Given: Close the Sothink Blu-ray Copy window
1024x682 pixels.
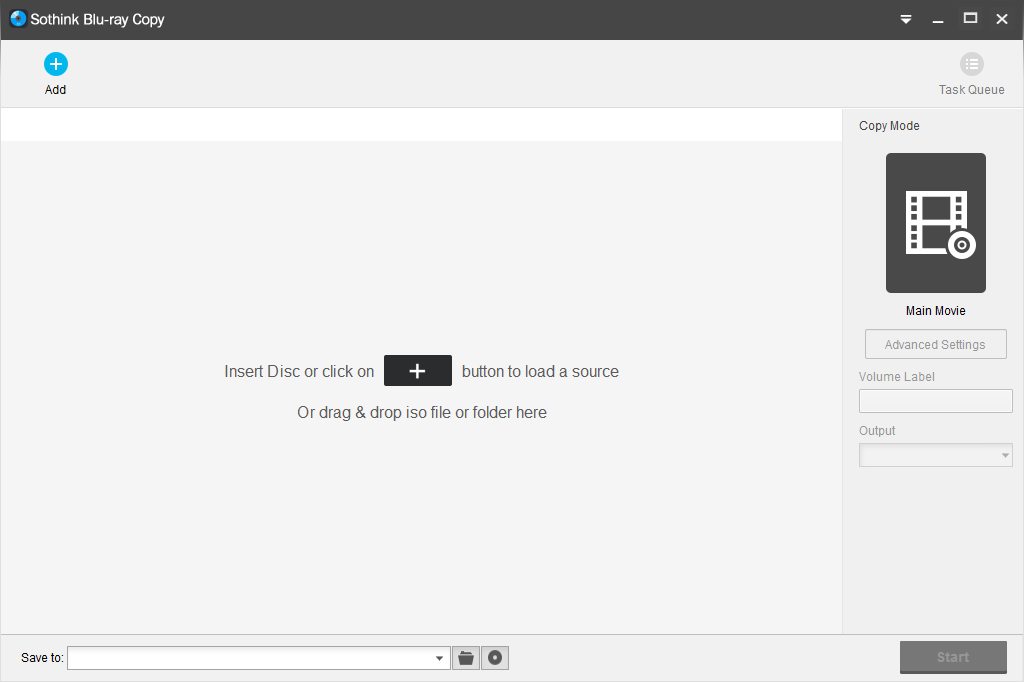Looking at the screenshot, I should (x=1002, y=19).
